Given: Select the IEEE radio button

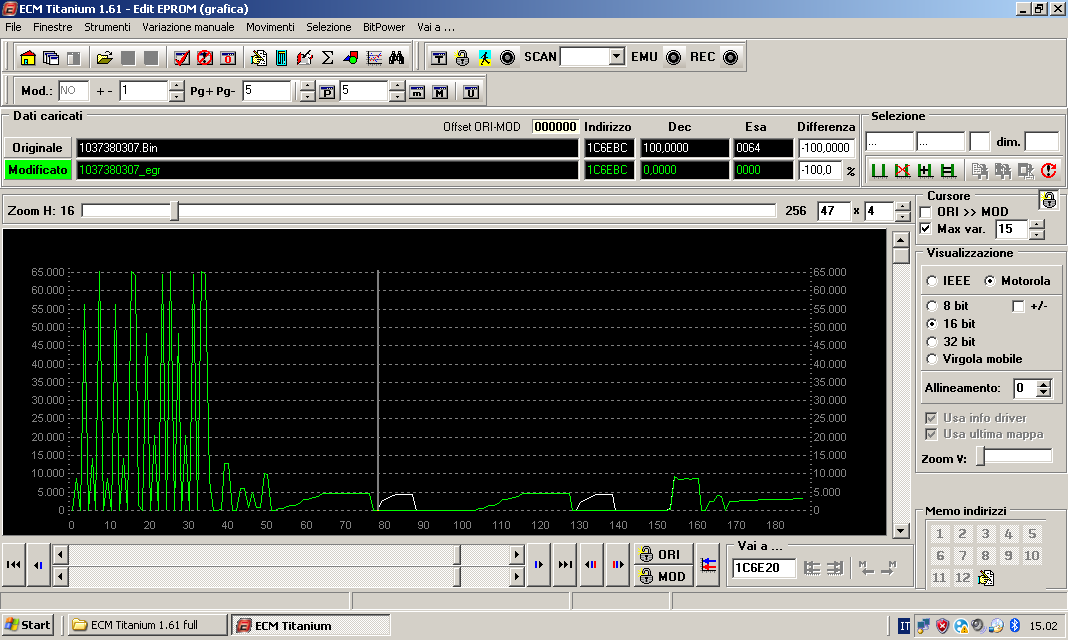Looking at the screenshot, I should (932, 281).
